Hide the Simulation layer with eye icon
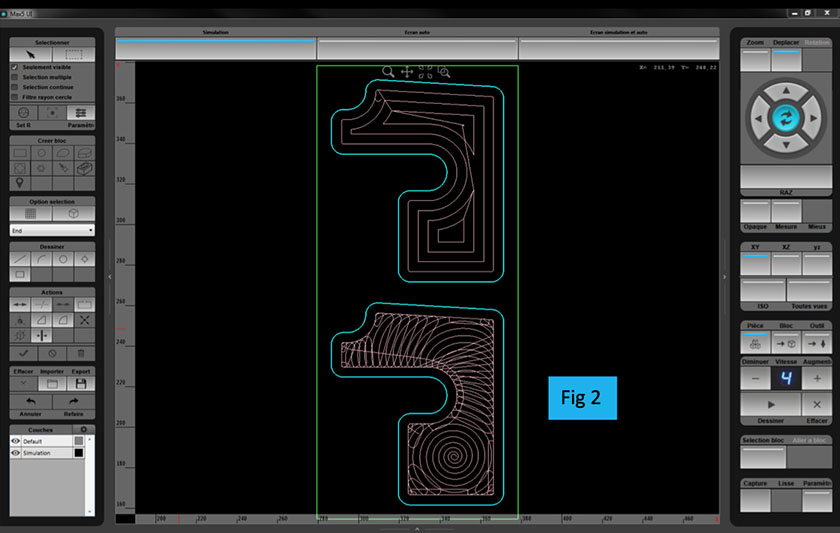The height and width of the screenshot is (533, 840). pyautogui.click(x=16, y=453)
